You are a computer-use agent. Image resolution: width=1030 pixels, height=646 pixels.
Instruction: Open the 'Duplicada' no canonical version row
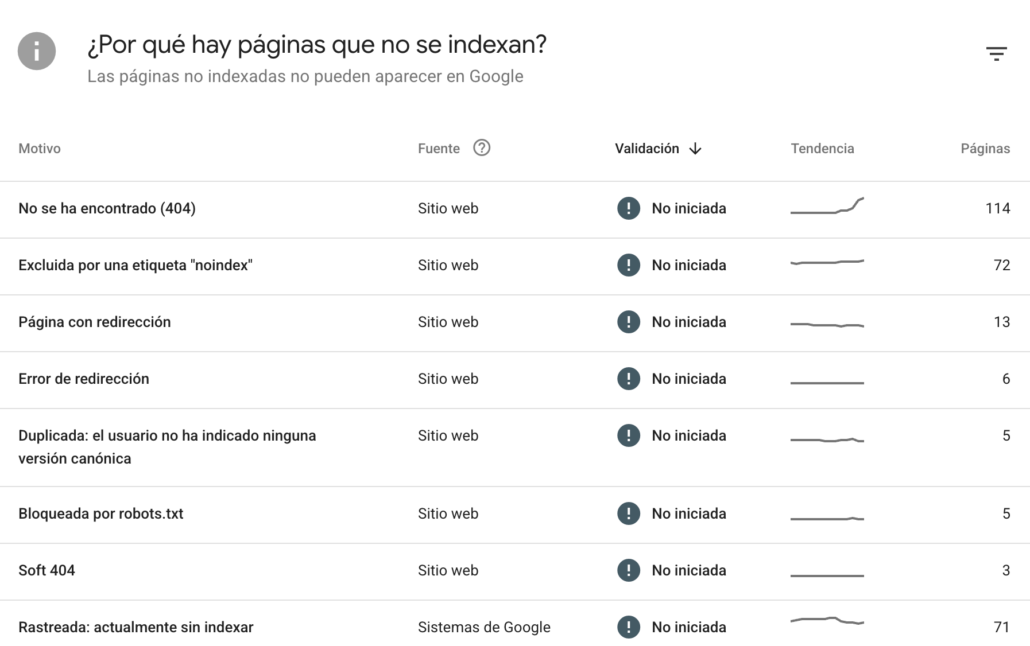click(x=515, y=448)
